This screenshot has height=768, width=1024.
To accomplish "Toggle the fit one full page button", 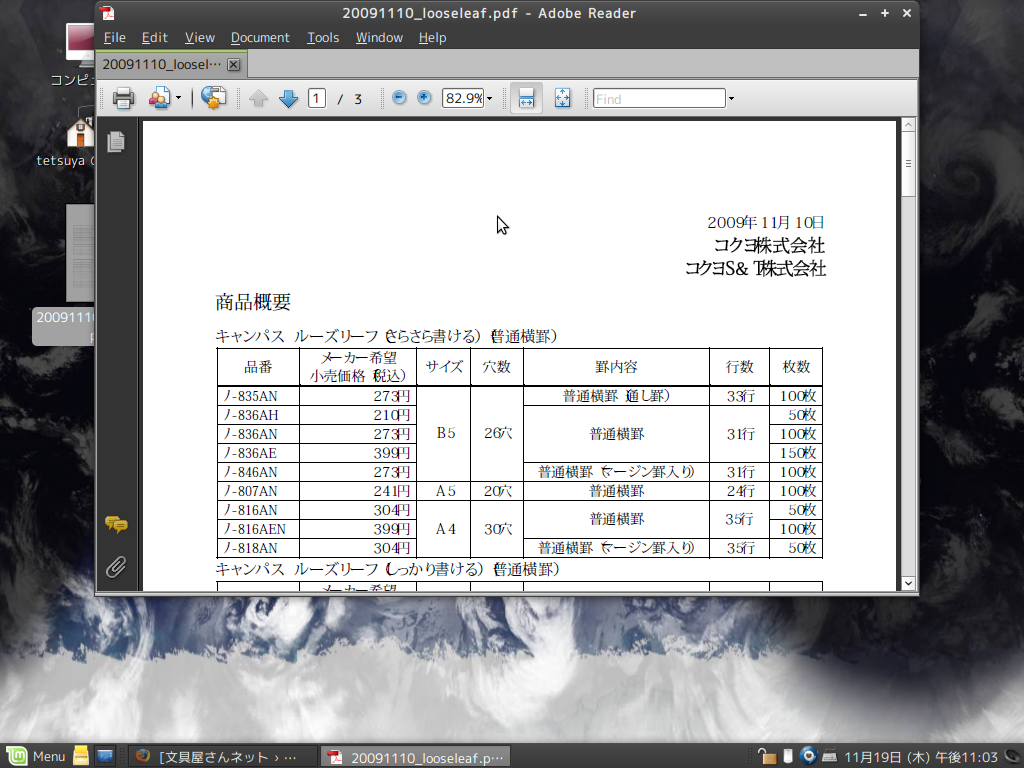I will pyautogui.click(x=562, y=99).
